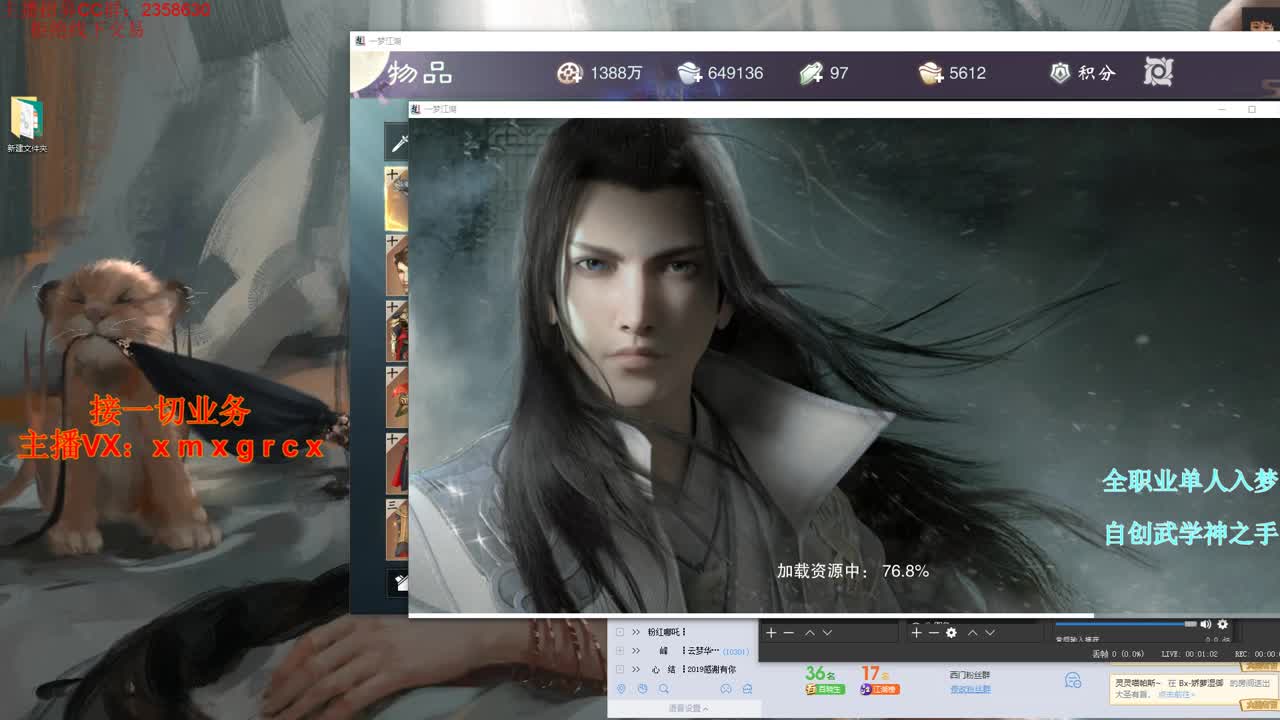Click the search magnifier icon in chat panel
Viewport: 1280px width, 720px height.
(664, 689)
